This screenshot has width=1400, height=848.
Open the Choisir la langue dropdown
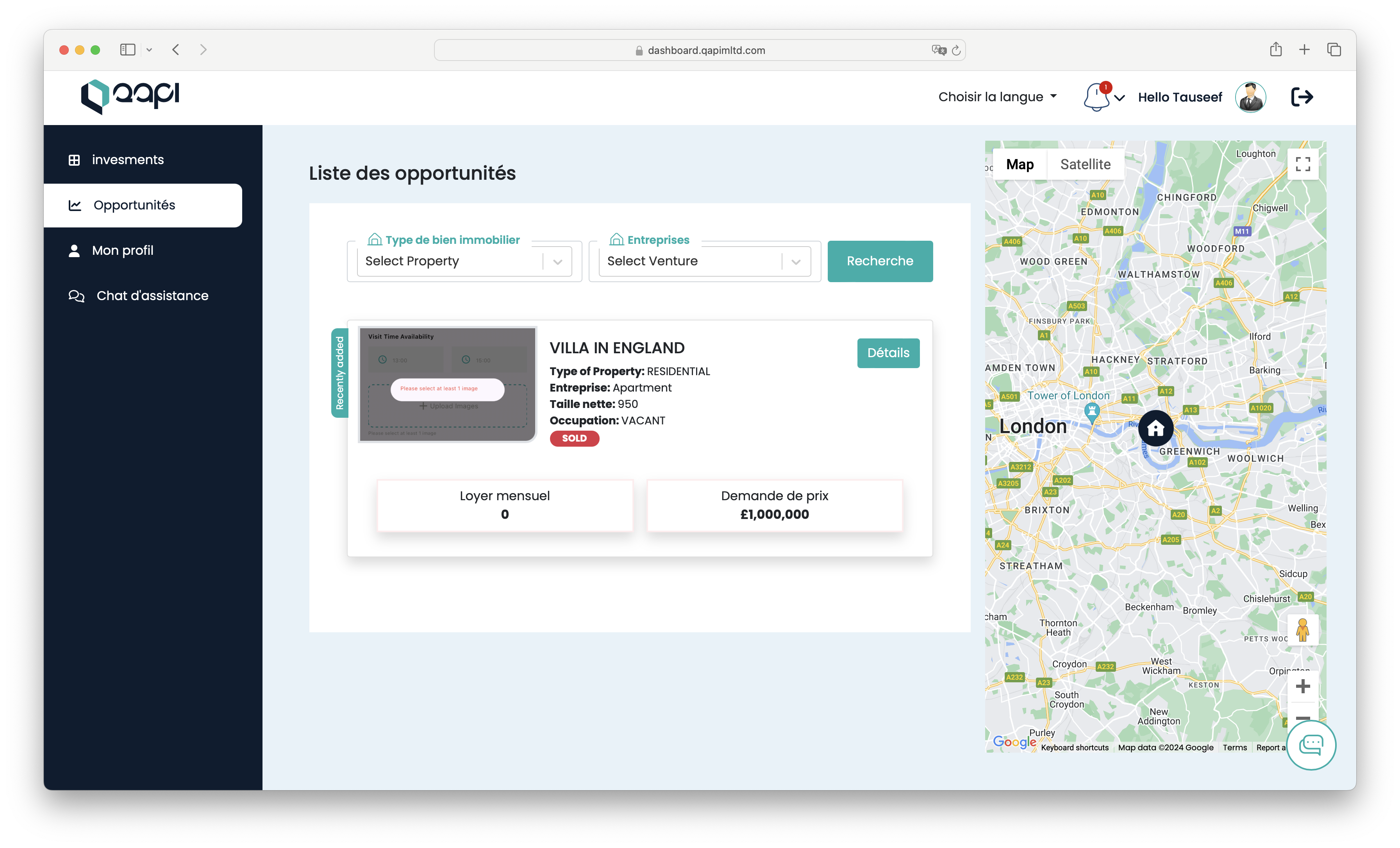point(997,97)
